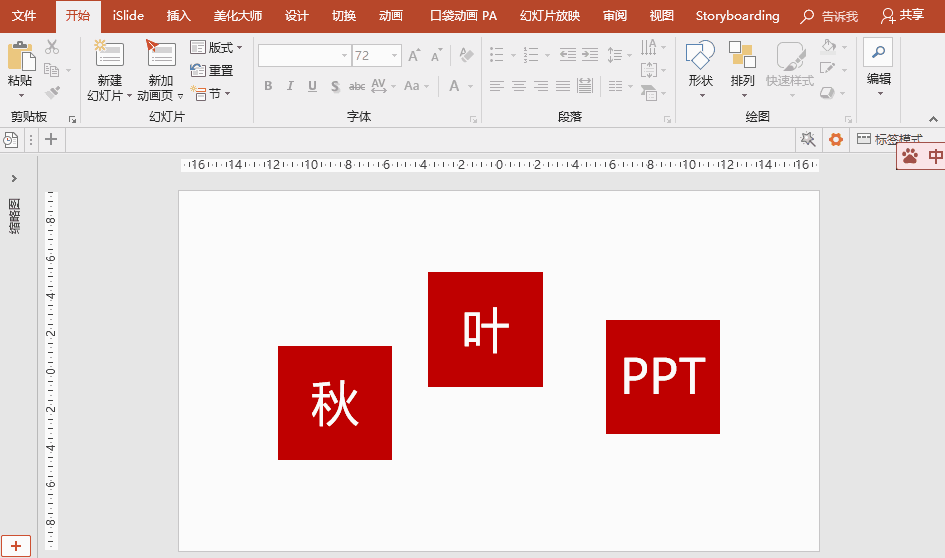This screenshot has height=558, width=945.
Task: Justify text alignment
Action: click(x=563, y=86)
